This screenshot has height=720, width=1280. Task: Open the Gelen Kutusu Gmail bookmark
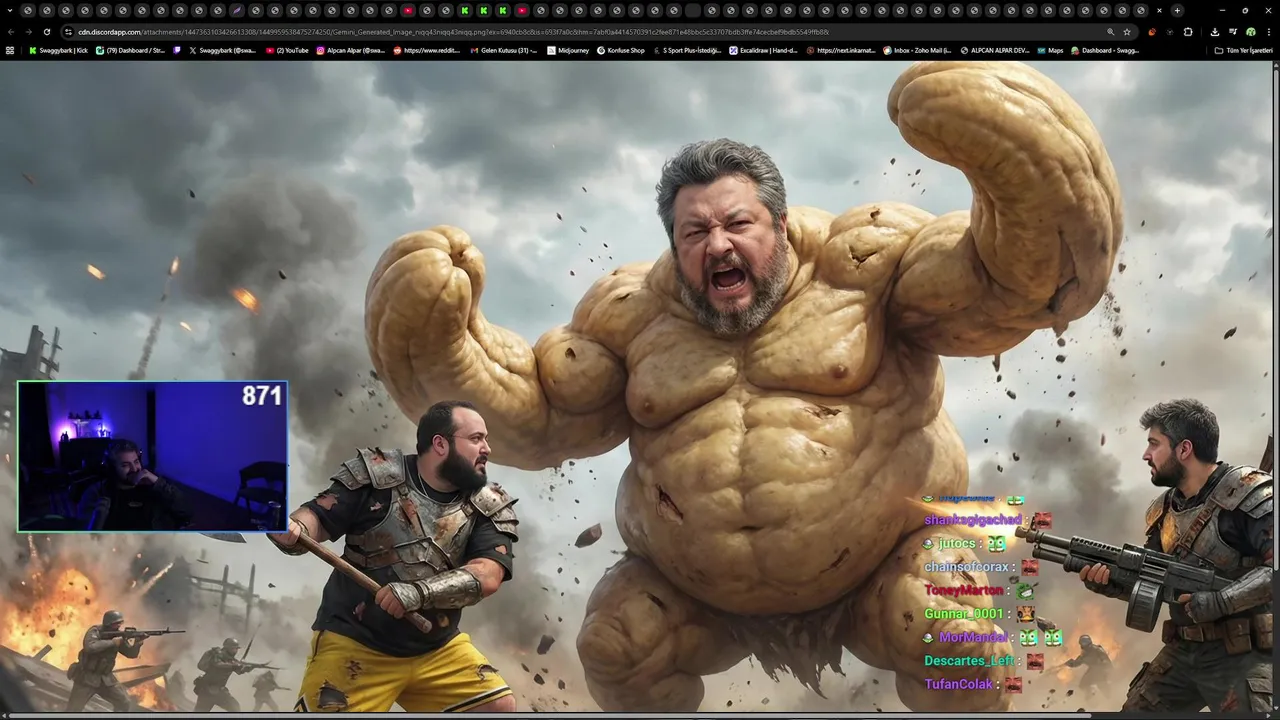click(504, 50)
